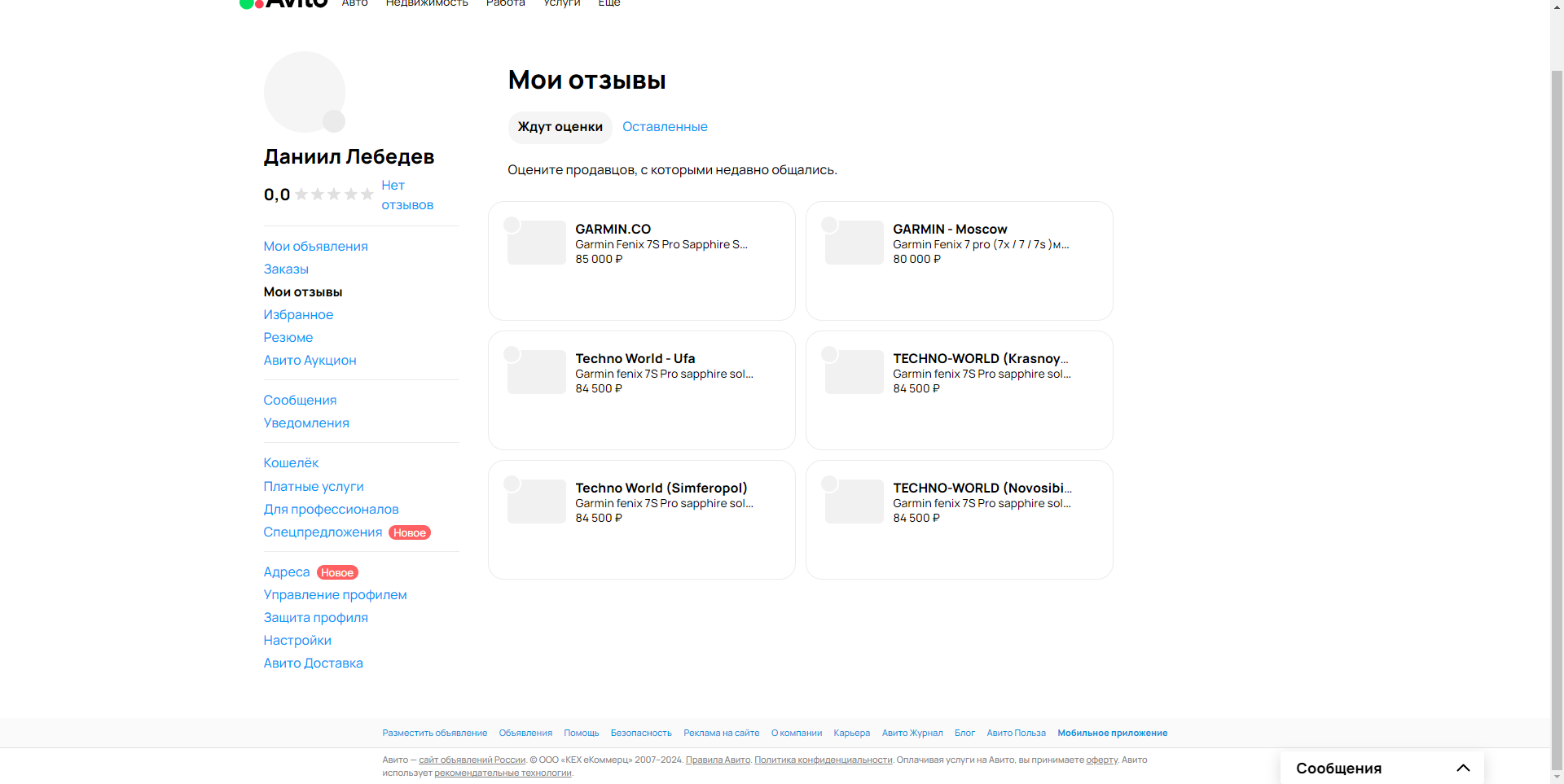Click footer link Мобильное приложение
This screenshot has height=784, width=1564.
[1113, 734]
